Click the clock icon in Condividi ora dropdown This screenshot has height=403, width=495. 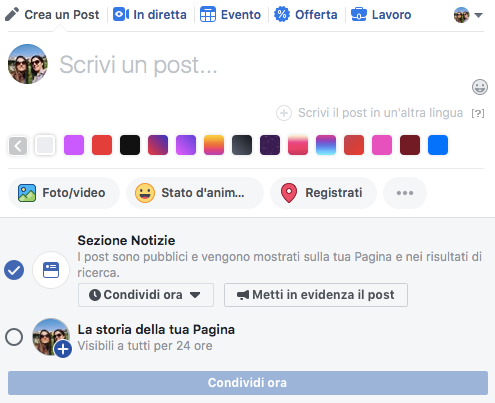(95, 295)
